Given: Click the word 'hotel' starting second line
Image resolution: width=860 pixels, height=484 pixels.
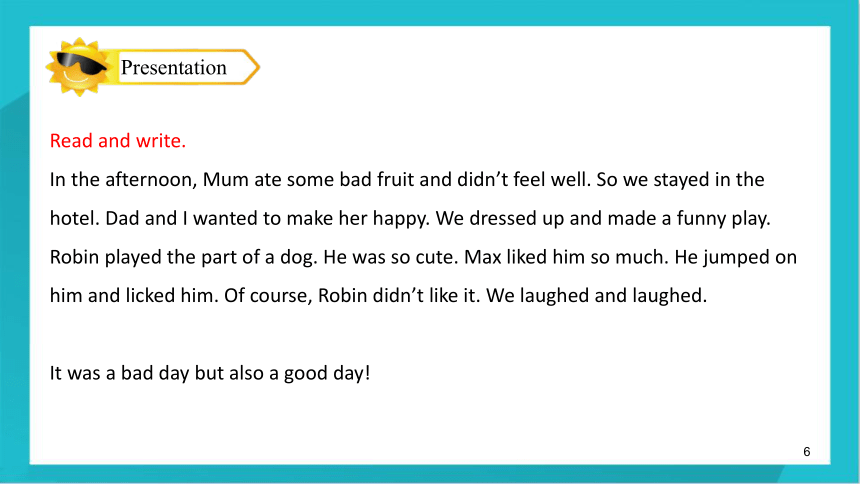Looking at the screenshot, I should (75, 218).
